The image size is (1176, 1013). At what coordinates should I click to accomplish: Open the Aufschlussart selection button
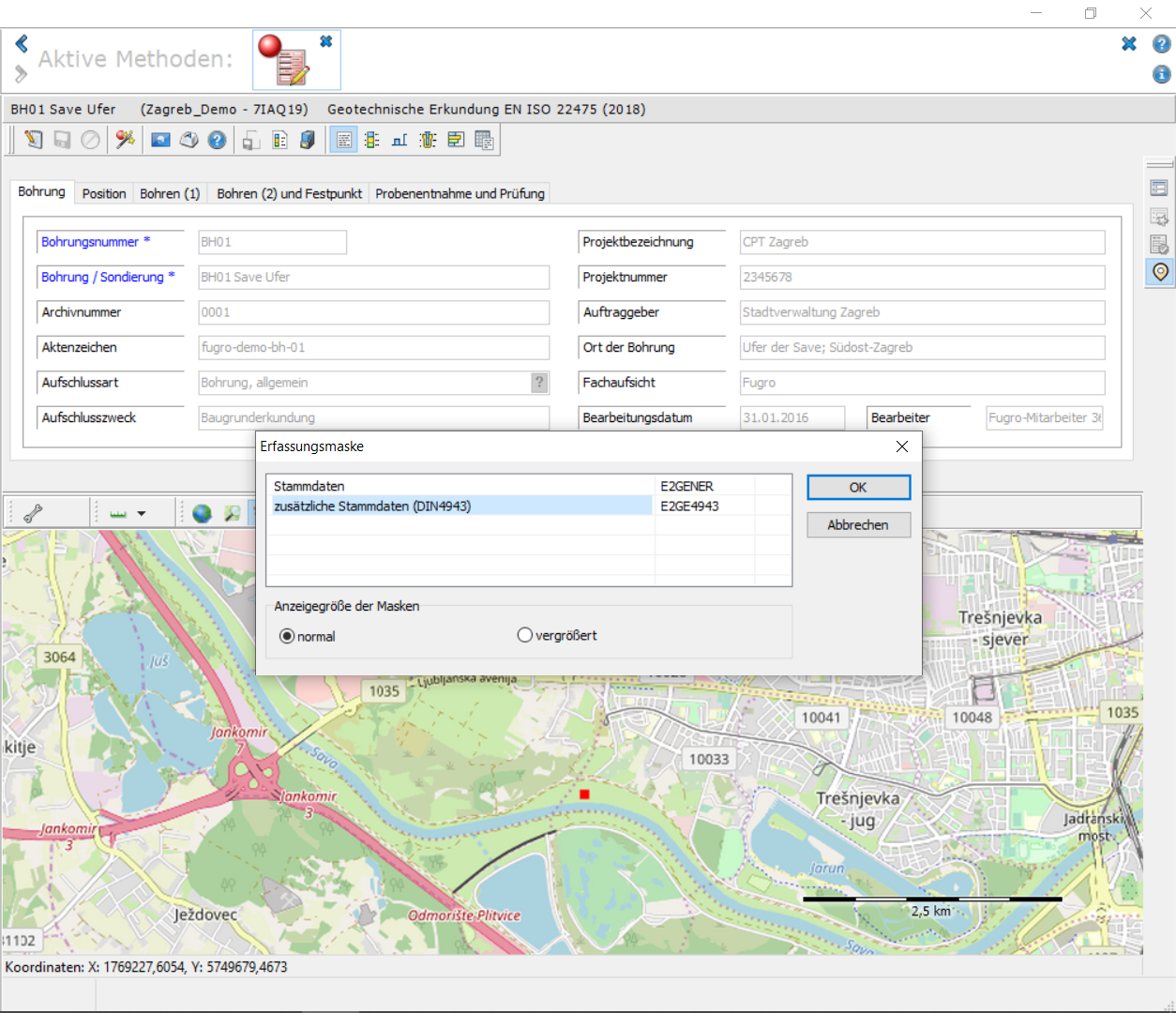click(x=539, y=383)
